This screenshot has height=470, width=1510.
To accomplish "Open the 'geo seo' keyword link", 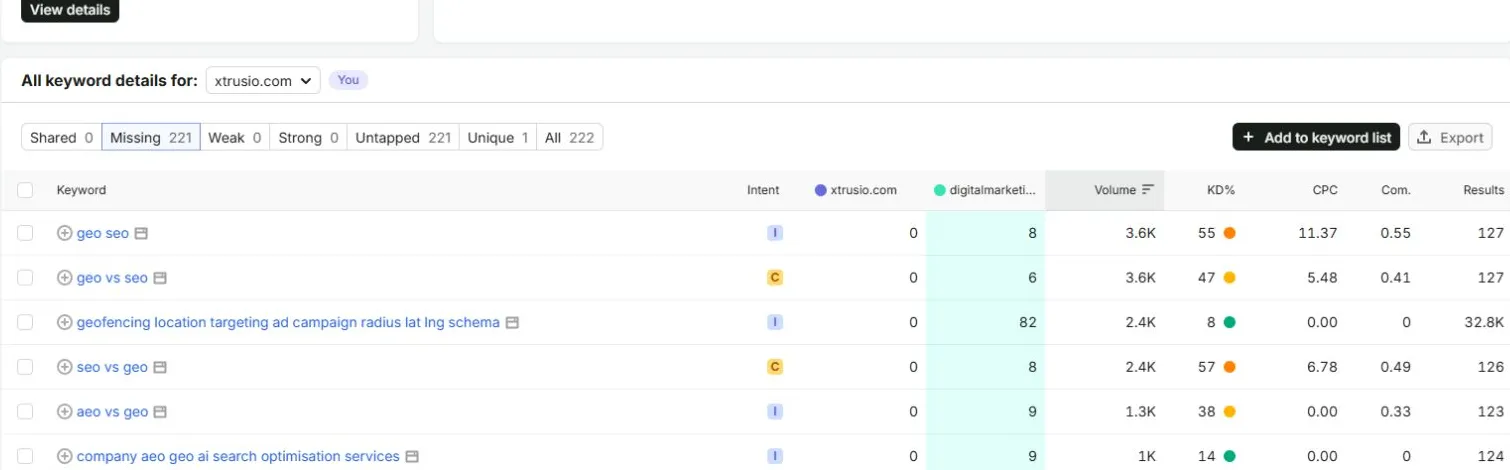I will pyautogui.click(x=103, y=233).
